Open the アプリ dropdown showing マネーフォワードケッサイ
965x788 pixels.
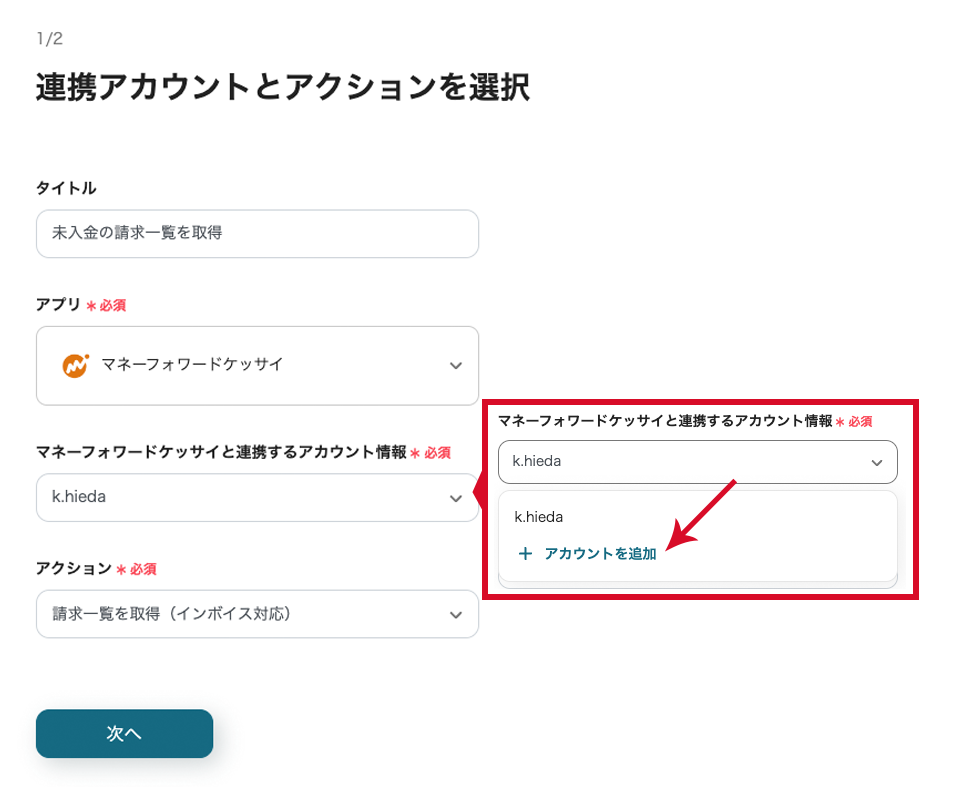coord(257,366)
